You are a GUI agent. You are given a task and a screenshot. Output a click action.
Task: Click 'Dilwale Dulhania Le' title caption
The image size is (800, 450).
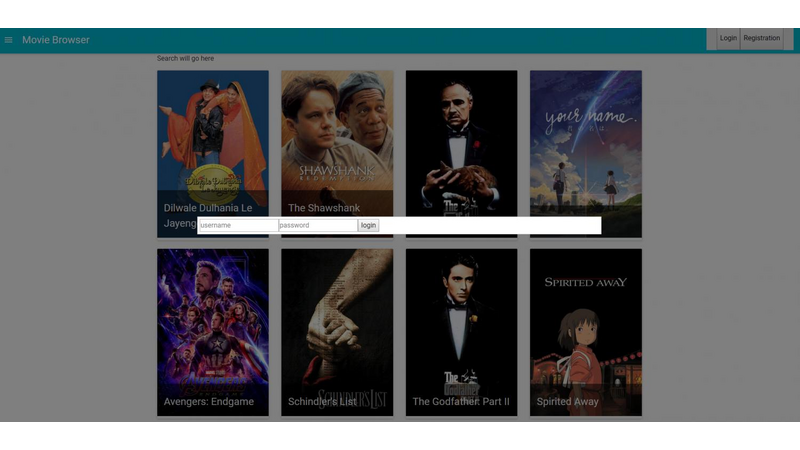point(208,208)
